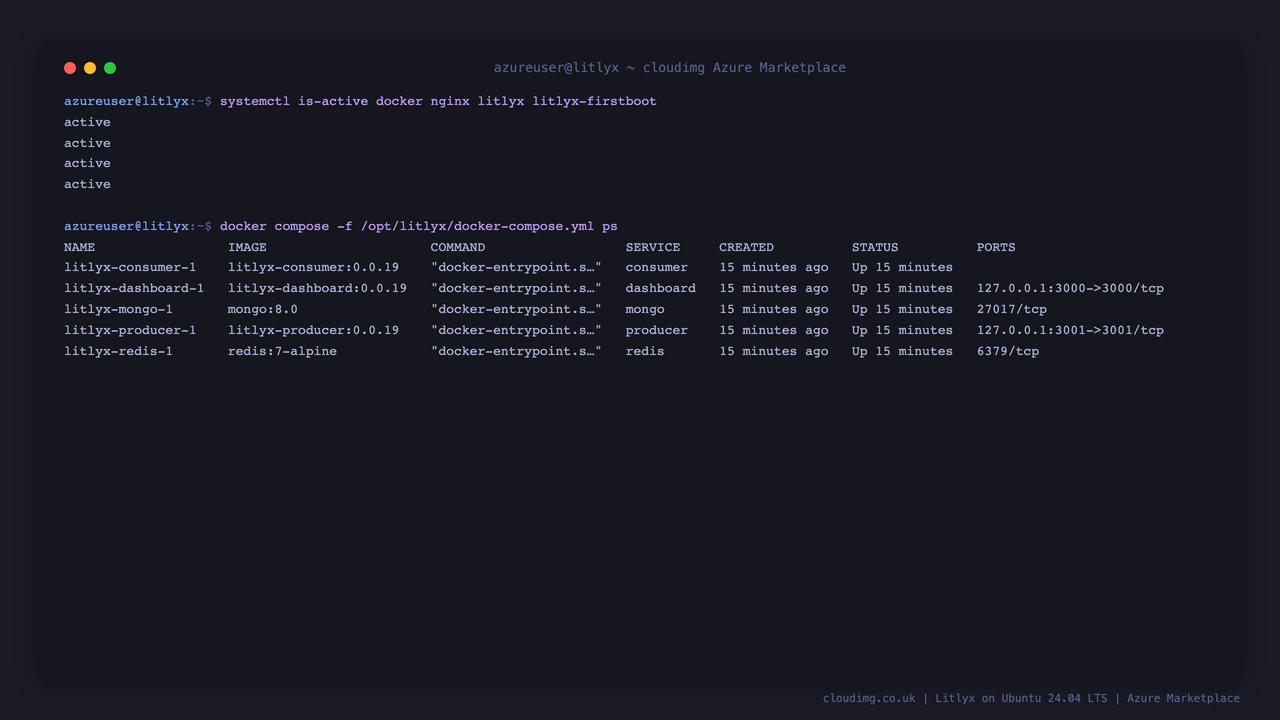Click the NAME column header
The image size is (1280, 720).
[80, 247]
